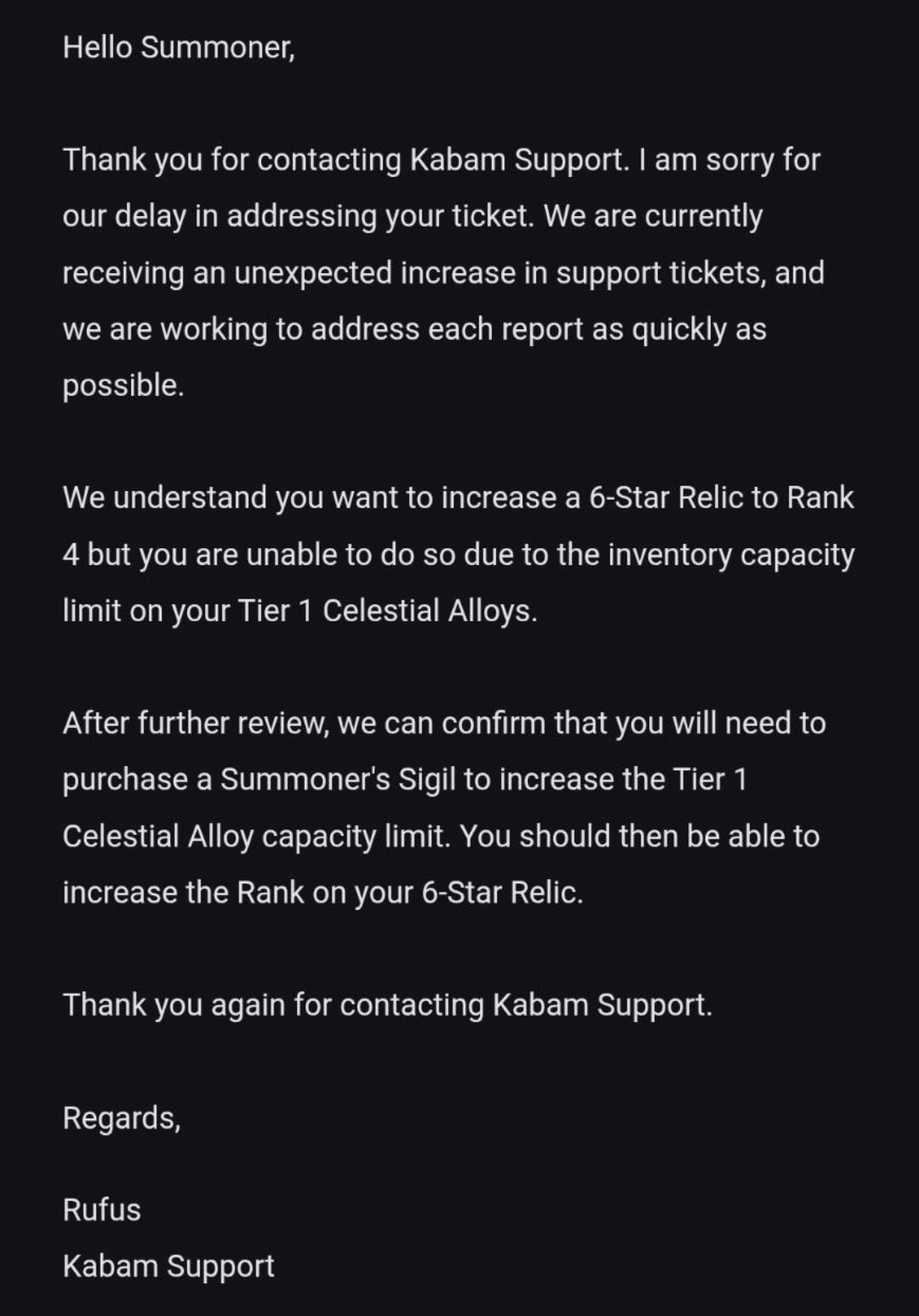Click the words 'You should then be able to'

click(x=640, y=836)
